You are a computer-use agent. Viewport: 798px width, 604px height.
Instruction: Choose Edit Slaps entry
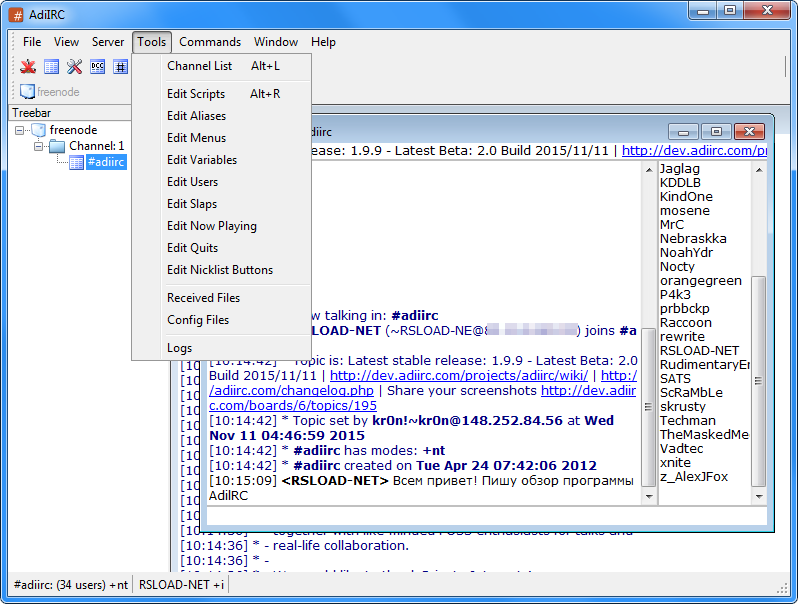point(221,204)
